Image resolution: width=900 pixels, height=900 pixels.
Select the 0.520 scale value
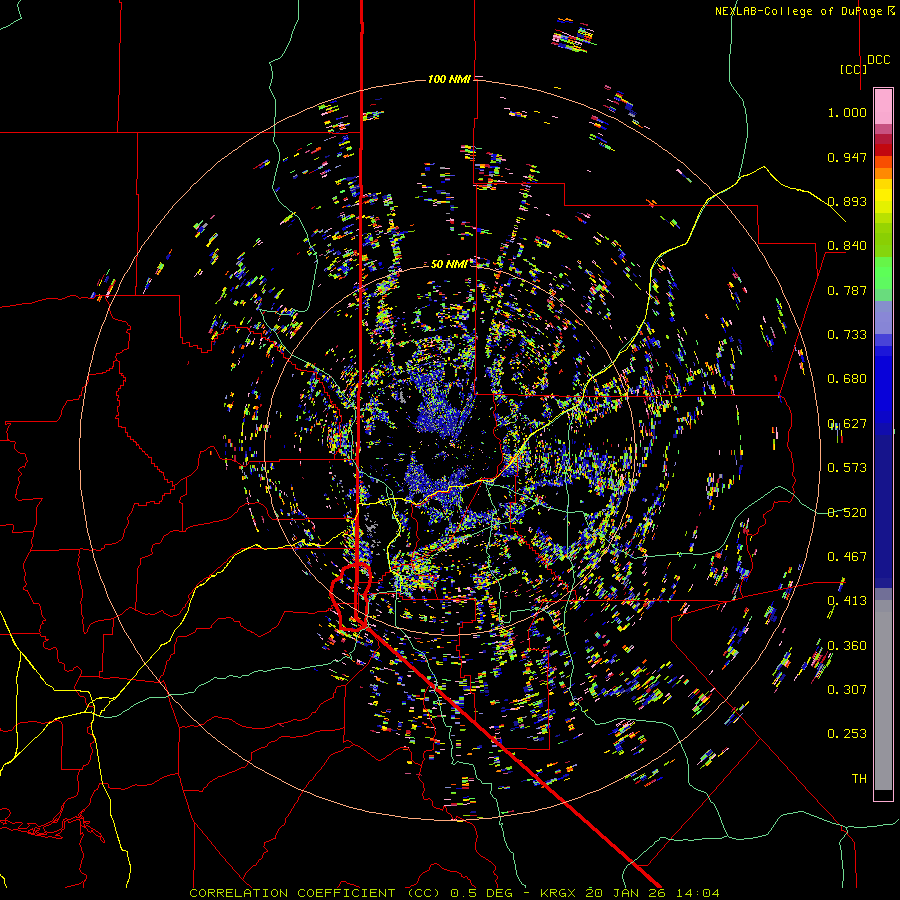click(x=847, y=513)
